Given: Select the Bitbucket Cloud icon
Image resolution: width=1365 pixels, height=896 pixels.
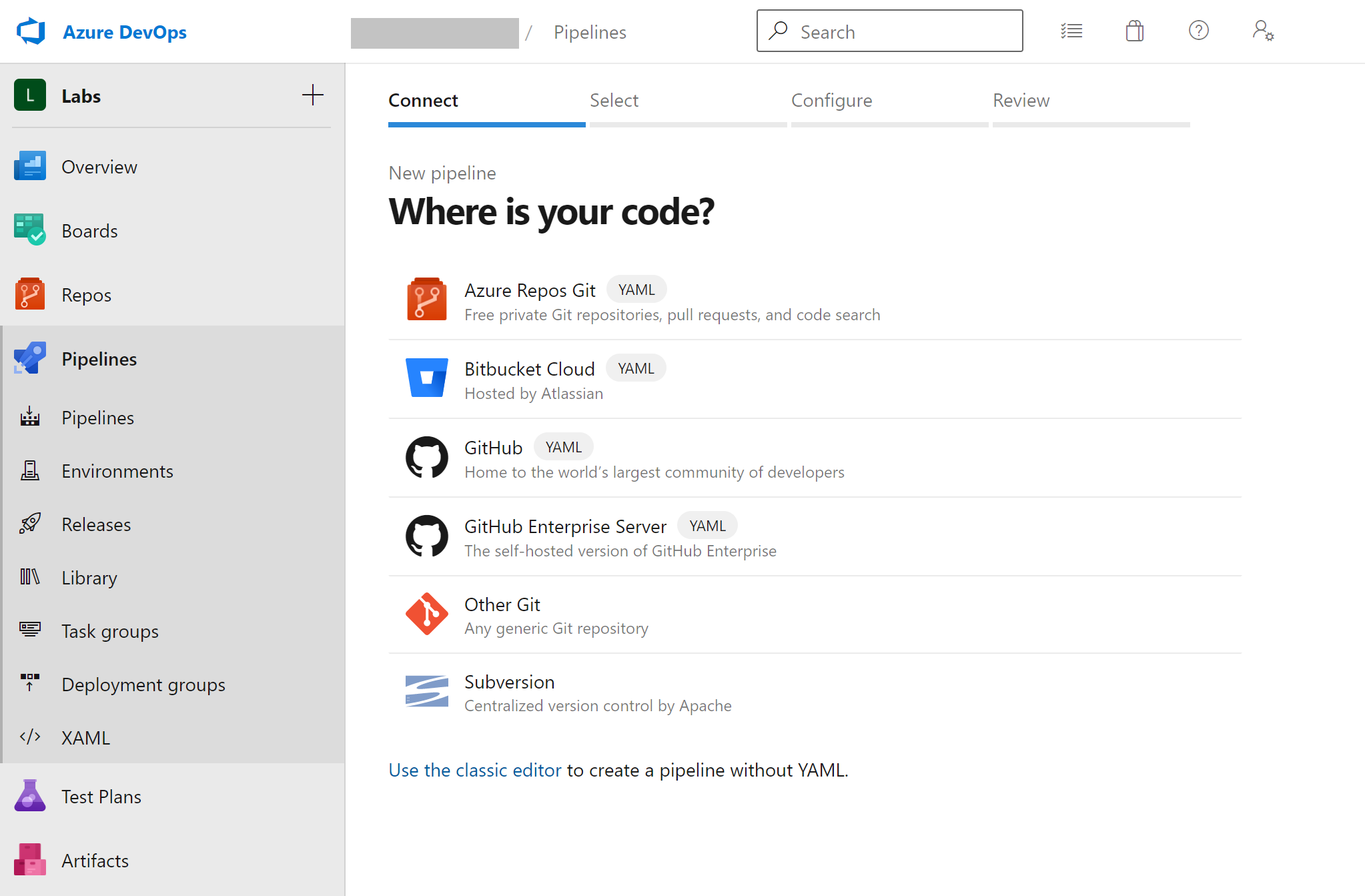Looking at the screenshot, I should coord(427,377).
